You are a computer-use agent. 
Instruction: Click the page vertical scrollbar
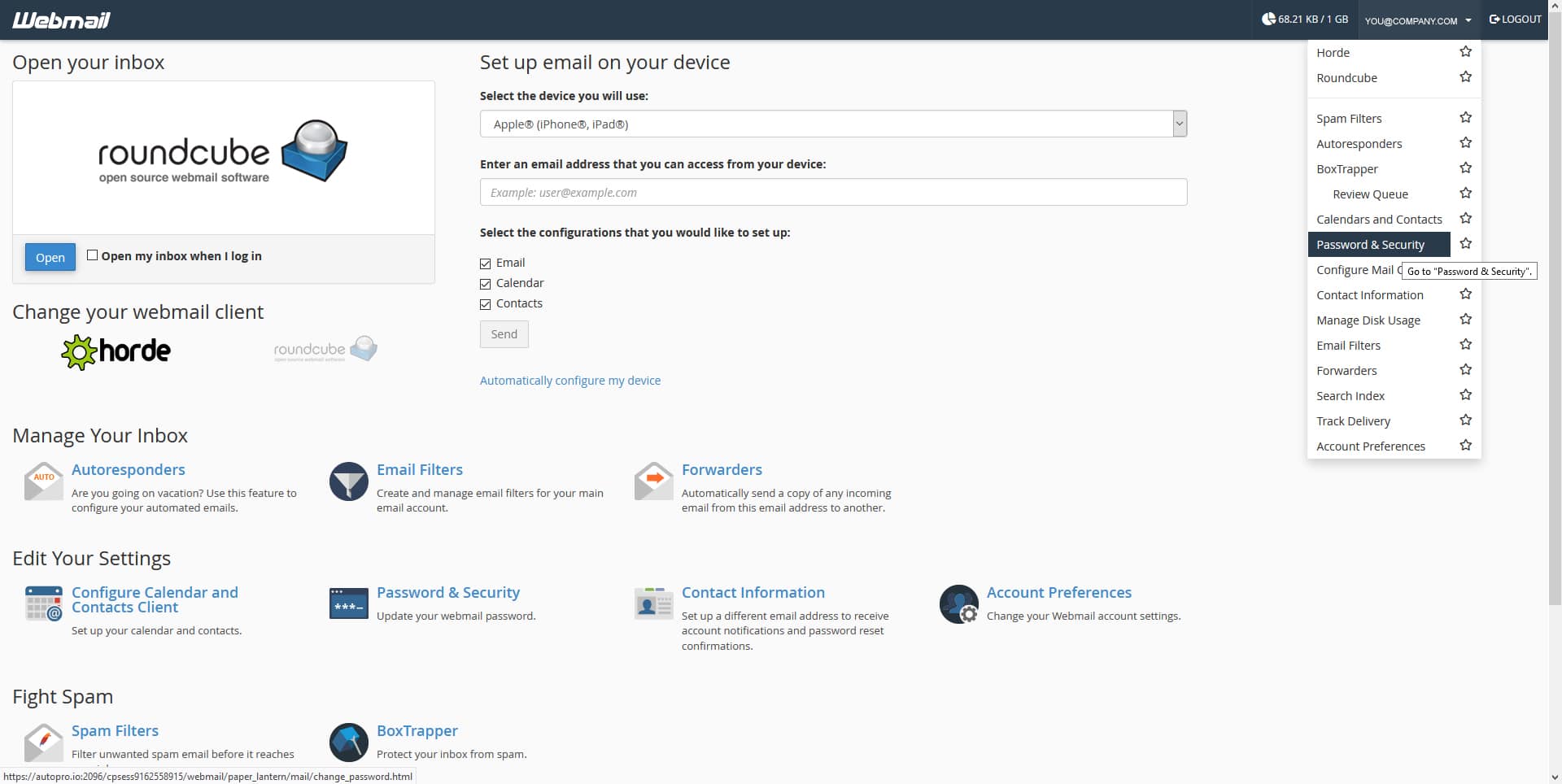(1555, 325)
